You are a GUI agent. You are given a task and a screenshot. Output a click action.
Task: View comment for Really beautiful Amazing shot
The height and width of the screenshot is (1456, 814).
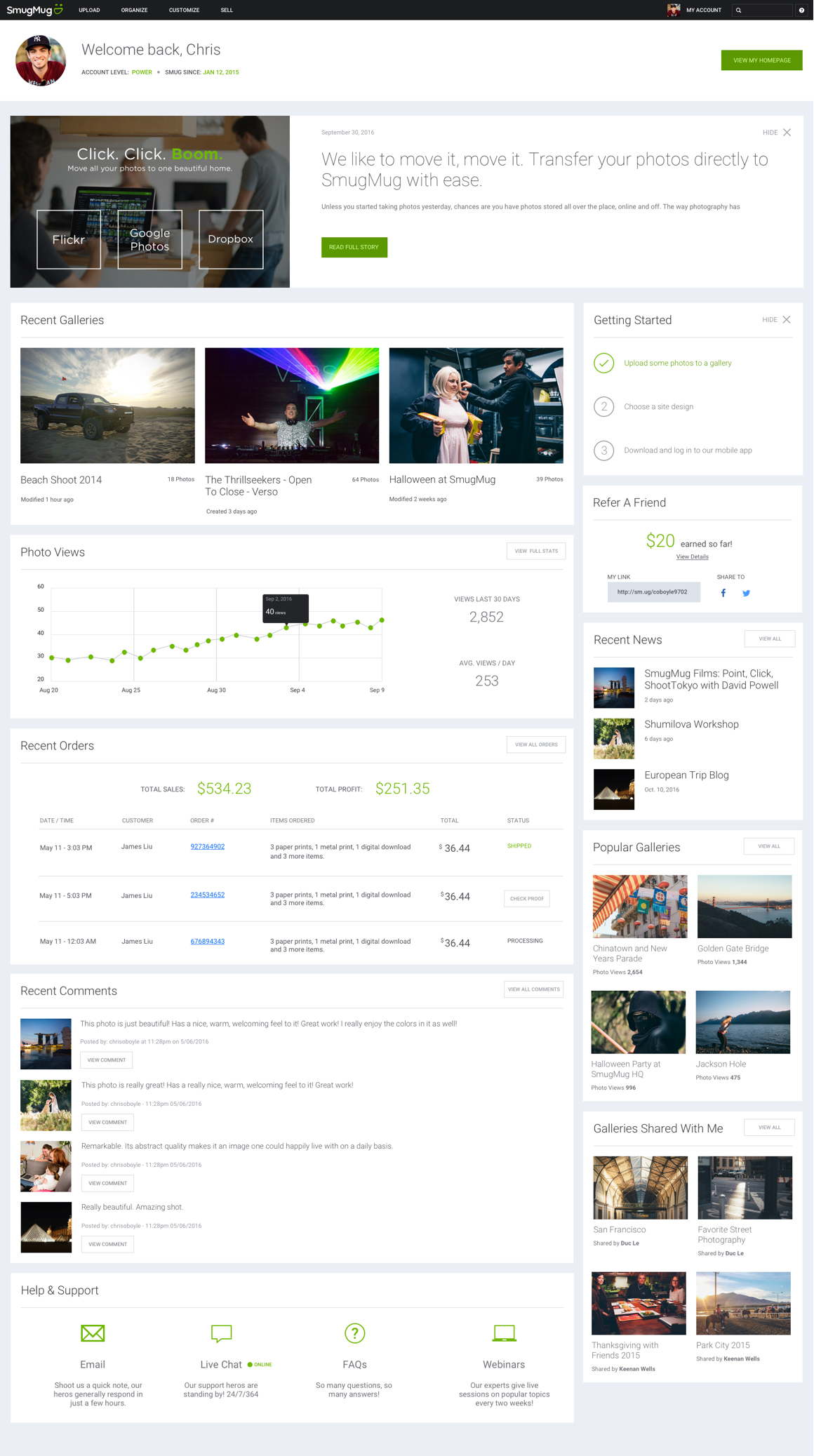(x=107, y=1244)
